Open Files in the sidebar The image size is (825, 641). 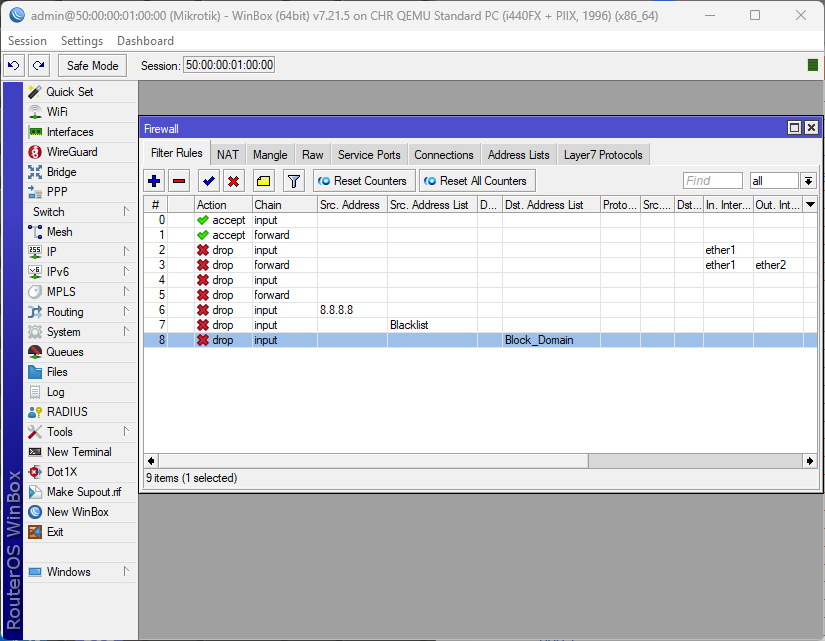pyautogui.click(x=80, y=372)
